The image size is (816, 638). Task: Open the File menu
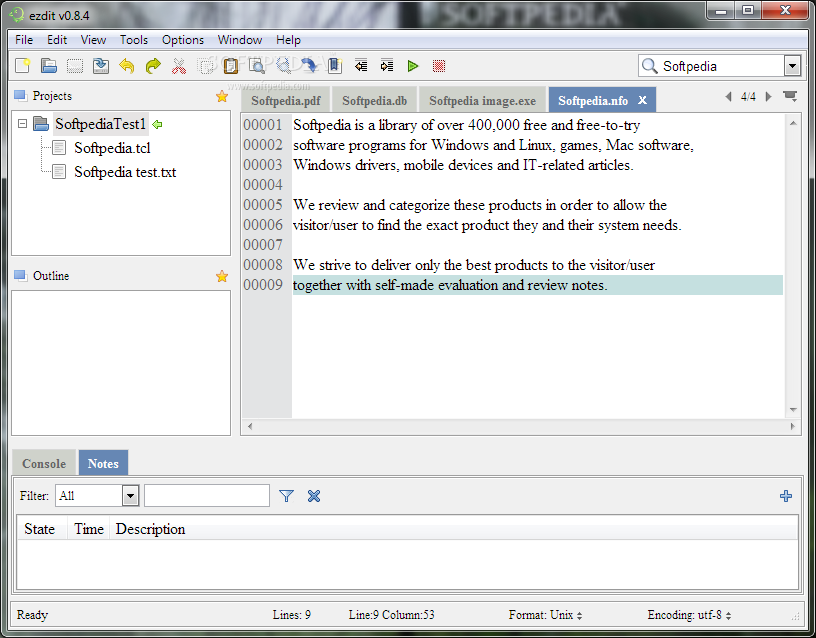pos(24,40)
